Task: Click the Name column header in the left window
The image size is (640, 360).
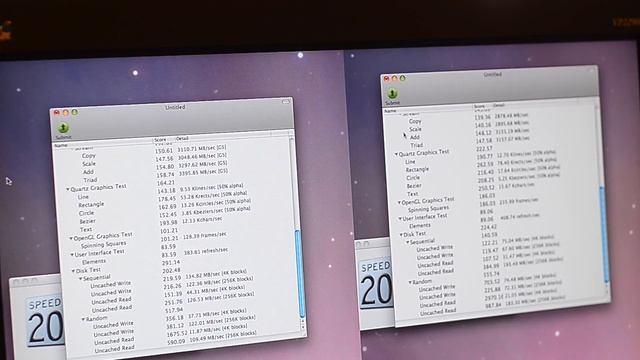Action: [x=61, y=144]
